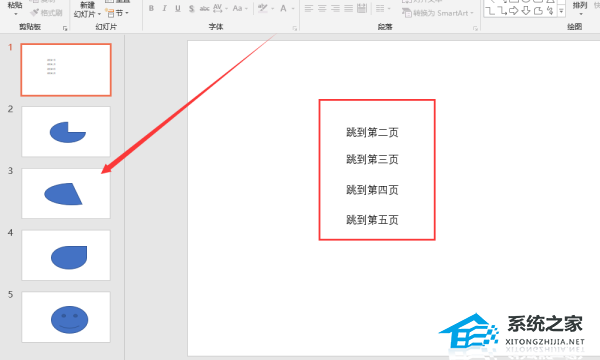Click the text 跳到第五页
The width and height of the screenshot is (600, 360).
point(372,220)
